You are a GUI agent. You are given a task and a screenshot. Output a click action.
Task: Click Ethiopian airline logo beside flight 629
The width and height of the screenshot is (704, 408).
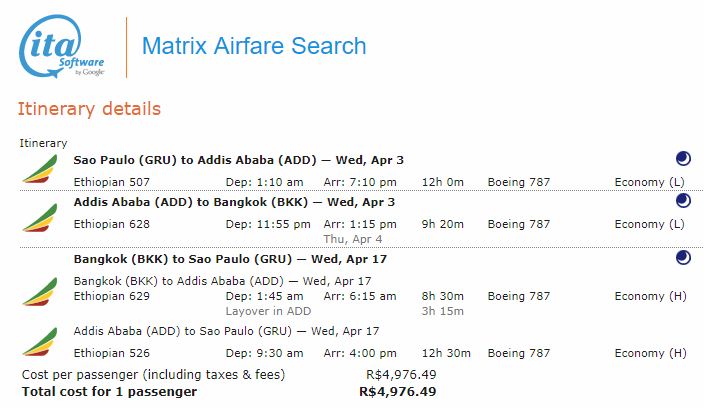coord(40,292)
